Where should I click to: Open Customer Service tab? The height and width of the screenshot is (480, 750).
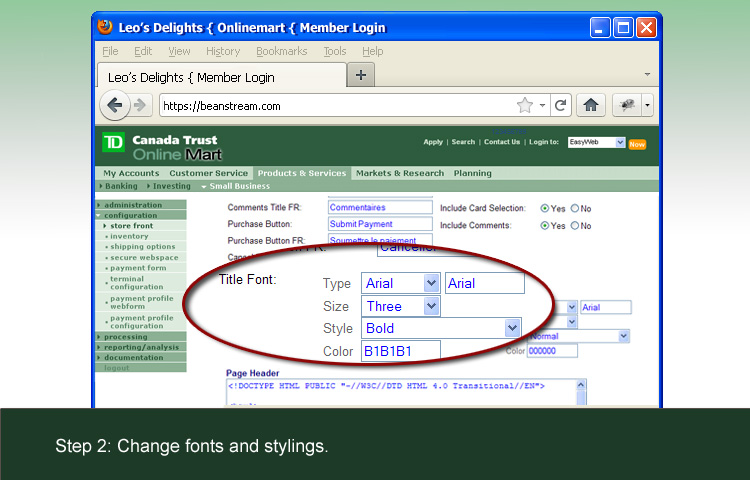[209, 173]
